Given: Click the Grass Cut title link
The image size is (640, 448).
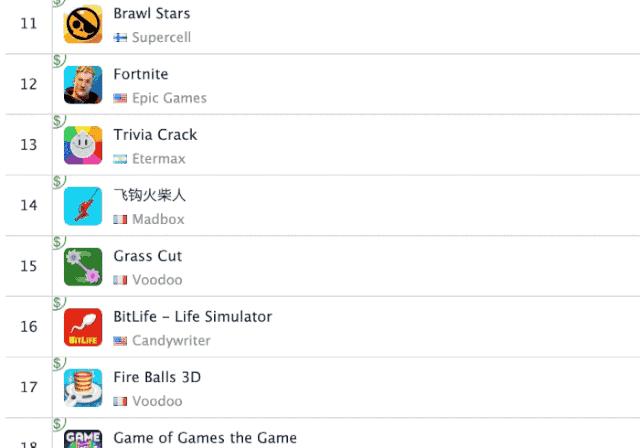Looking at the screenshot, I should [148, 256].
